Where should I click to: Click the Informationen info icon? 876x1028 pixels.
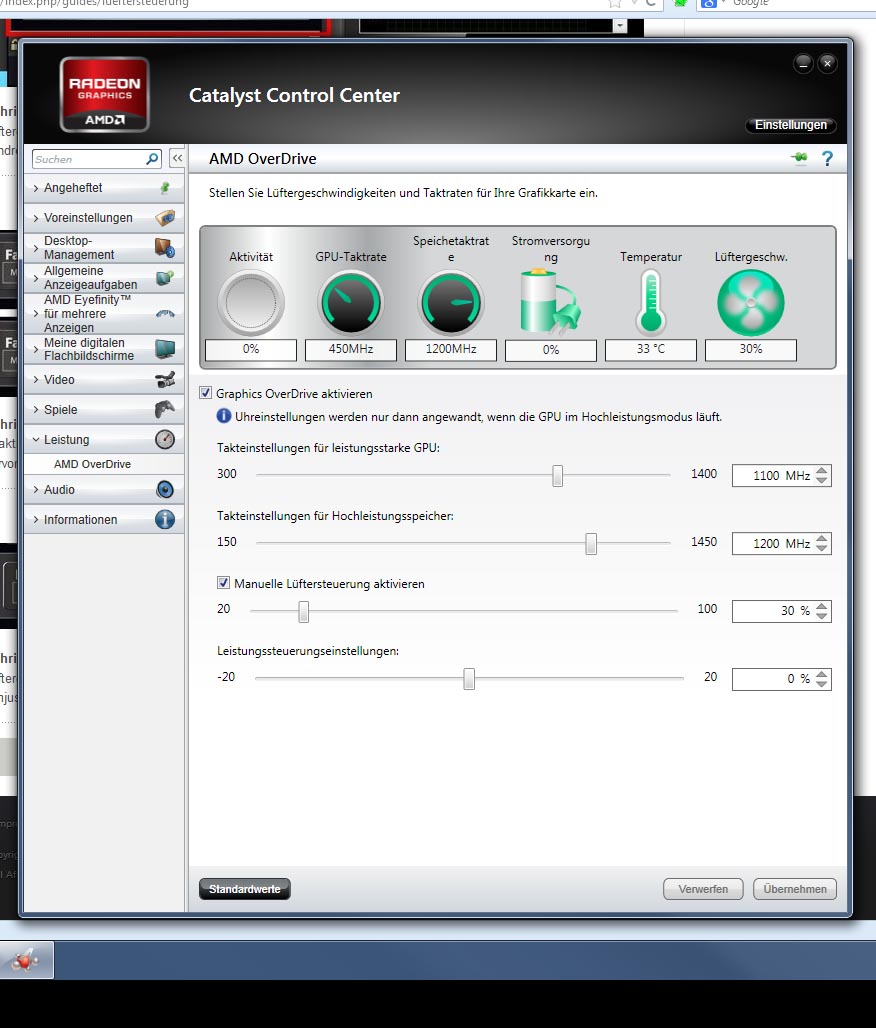[x=165, y=519]
